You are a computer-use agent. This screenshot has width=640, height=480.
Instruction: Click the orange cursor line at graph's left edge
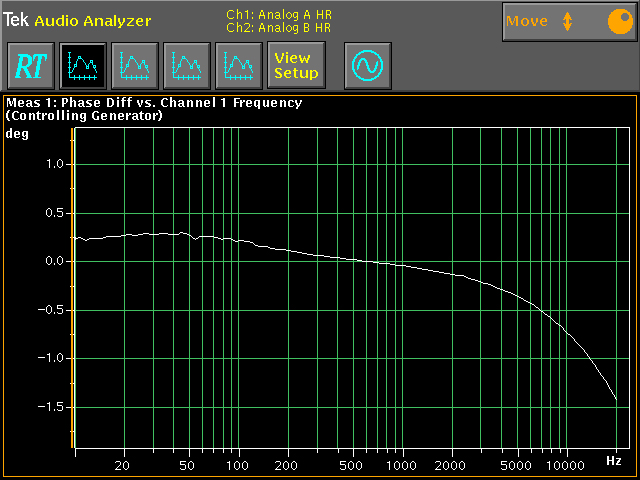click(x=73, y=290)
